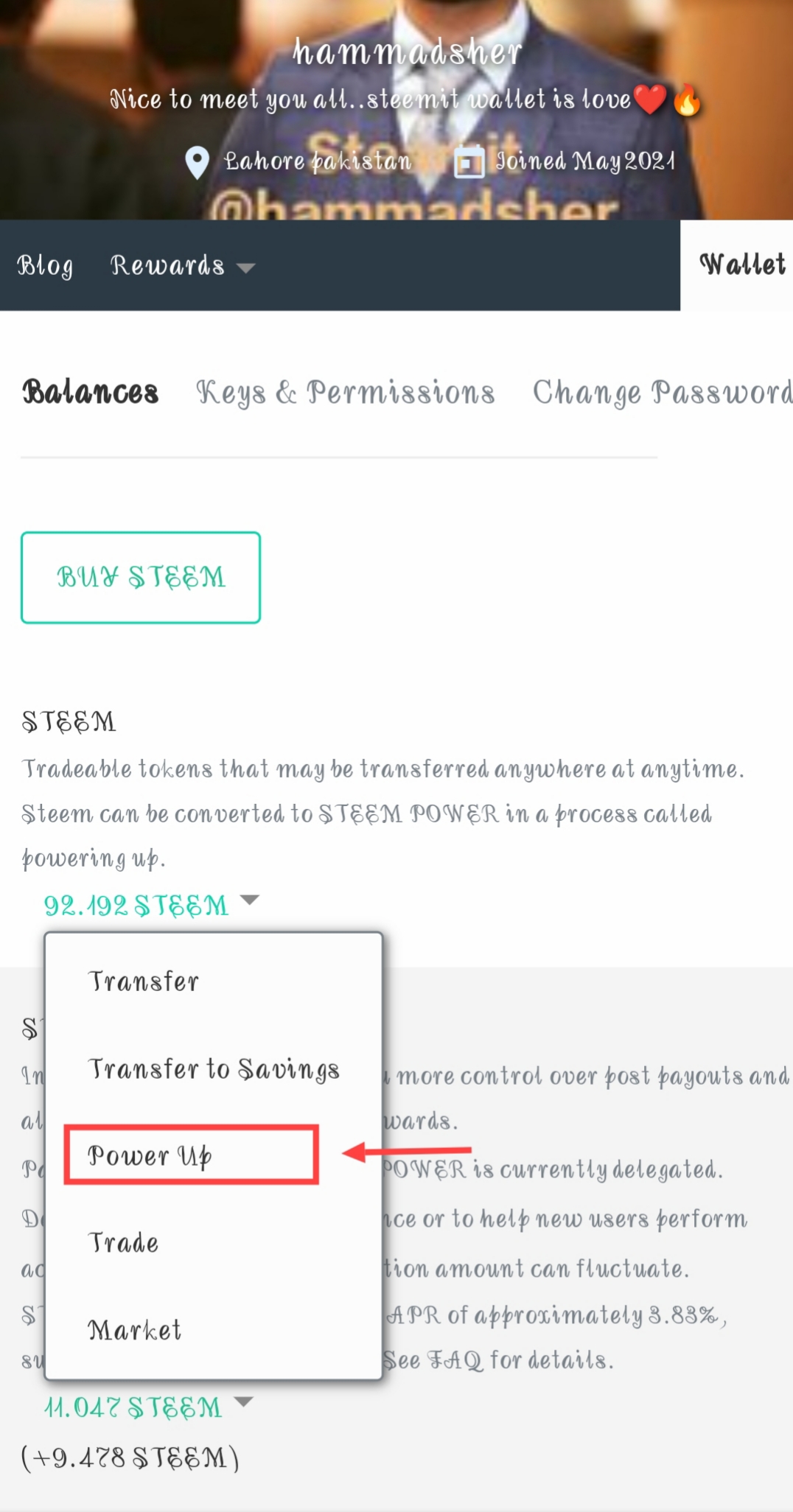Select the Balances tab
This screenshot has width=793, height=1512.
(x=91, y=392)
